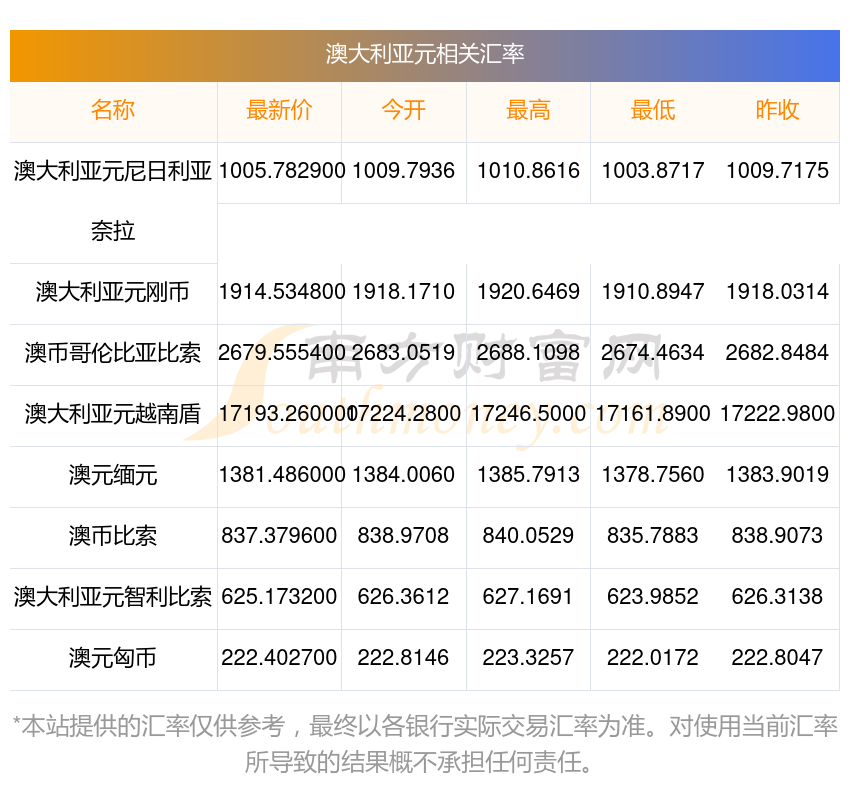Click the wrapped text 奈拉
Viewport: 850px width, 793px height.
pos(113,231)
